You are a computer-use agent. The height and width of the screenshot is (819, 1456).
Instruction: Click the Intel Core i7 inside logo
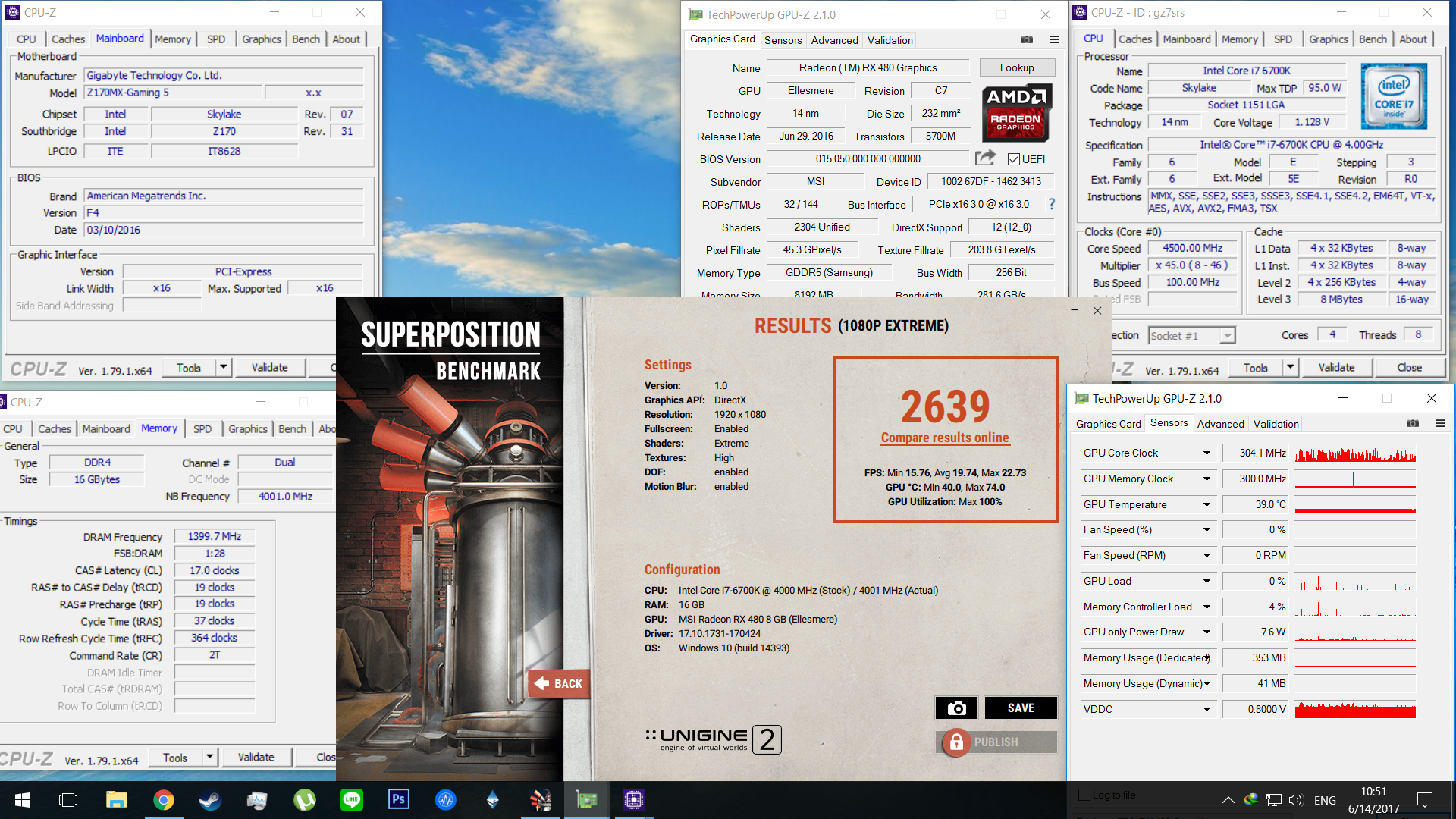(1394, 96)
